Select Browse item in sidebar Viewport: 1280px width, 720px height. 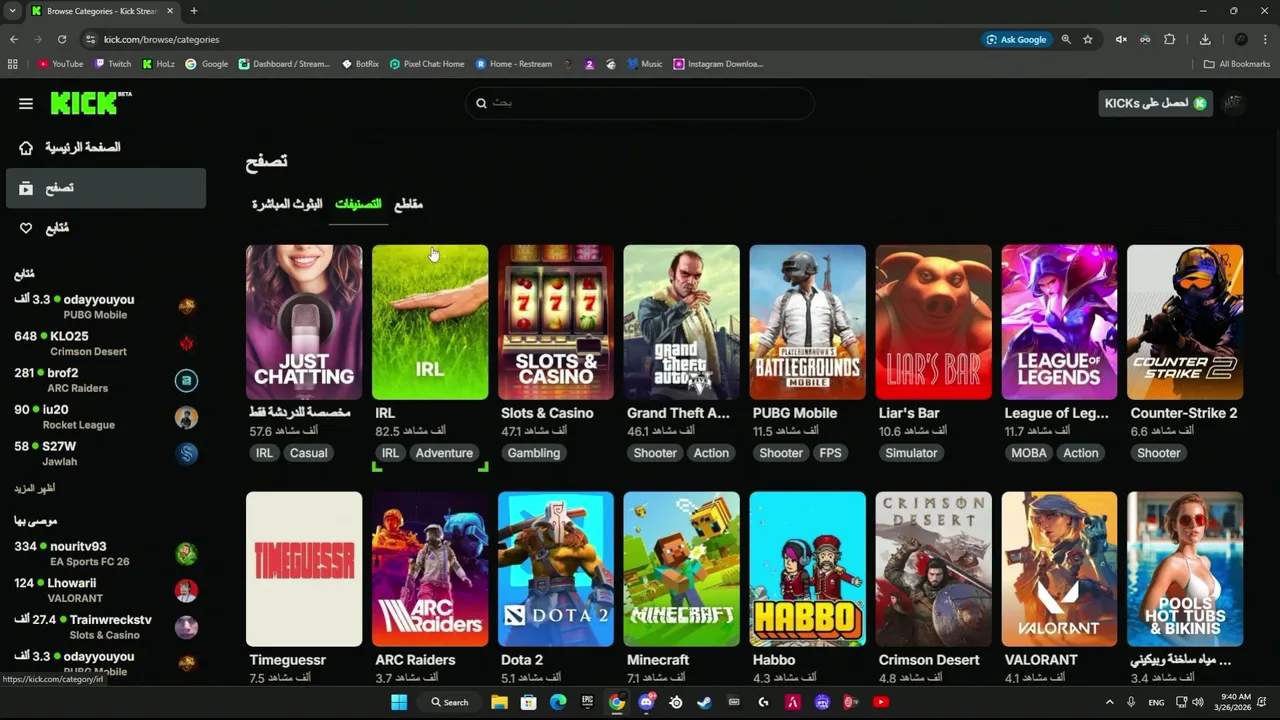coord(106,188)
